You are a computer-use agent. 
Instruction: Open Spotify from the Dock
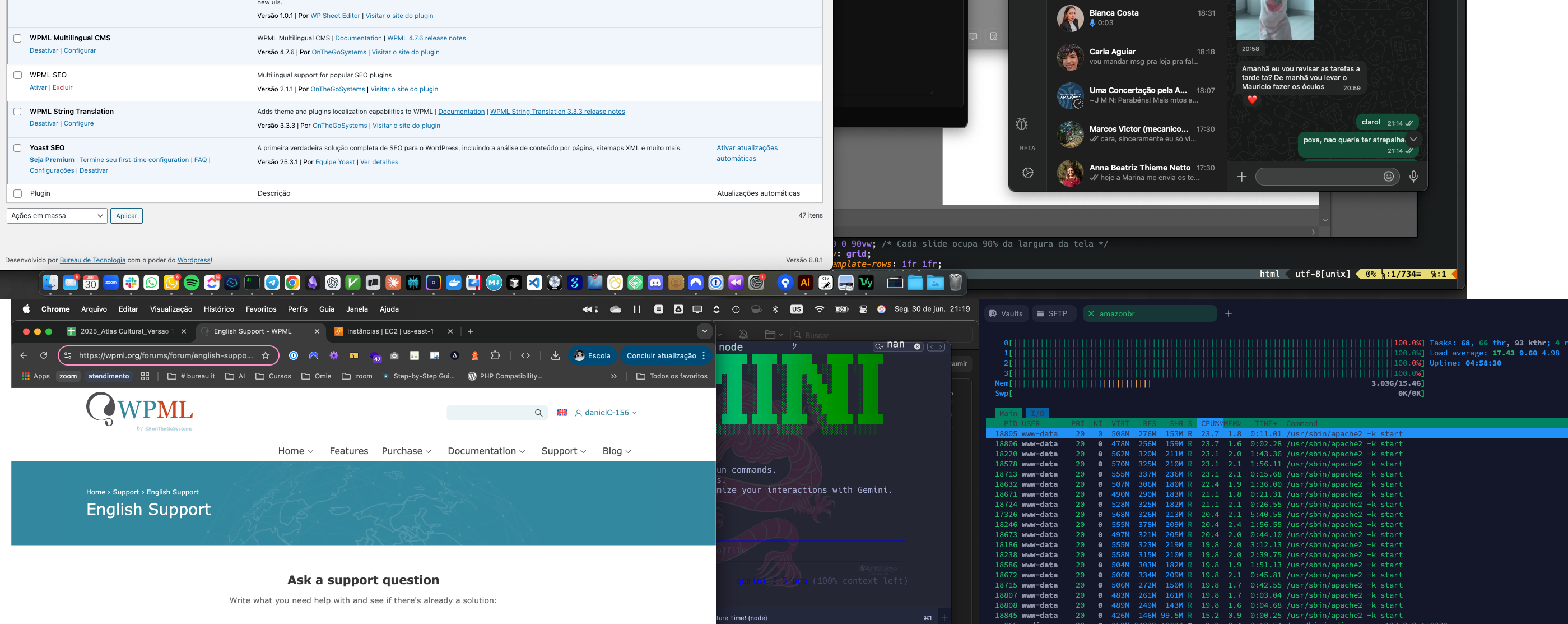coord(192,283)
